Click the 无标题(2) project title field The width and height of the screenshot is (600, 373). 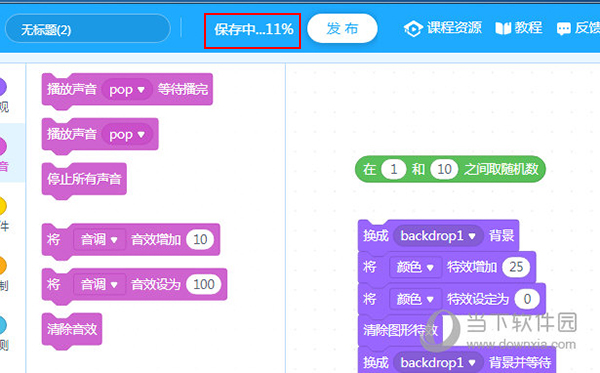point(88,29)
